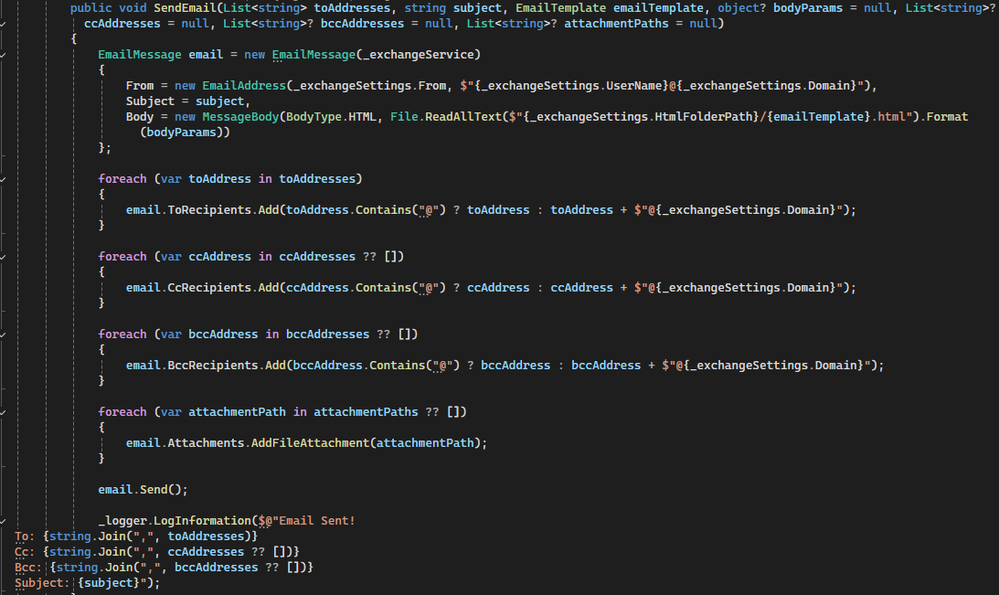This screenshot has height=595, width=999.
Task: Click the bodyParams parameter in the signature
Action: tap(808, 8)
